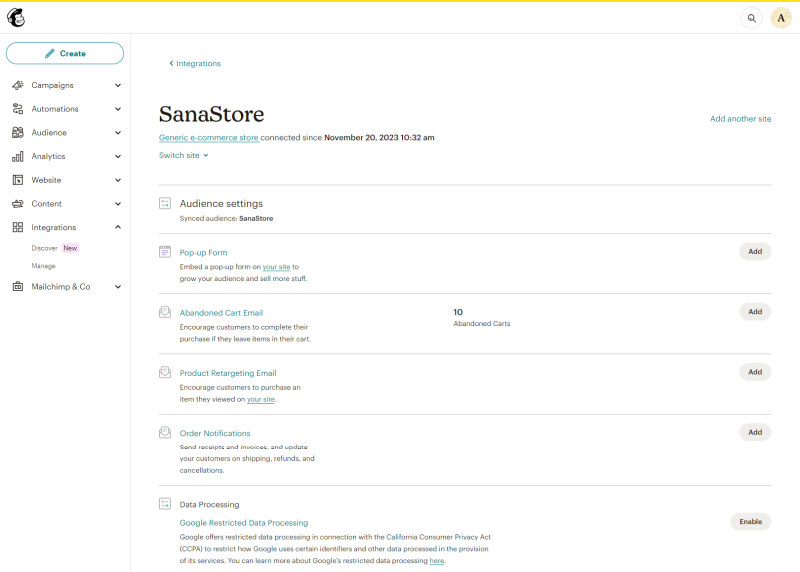This screenshot has height=572, width=800.
Task: Click the Audience people icon
Action: (x=18, y=133)
